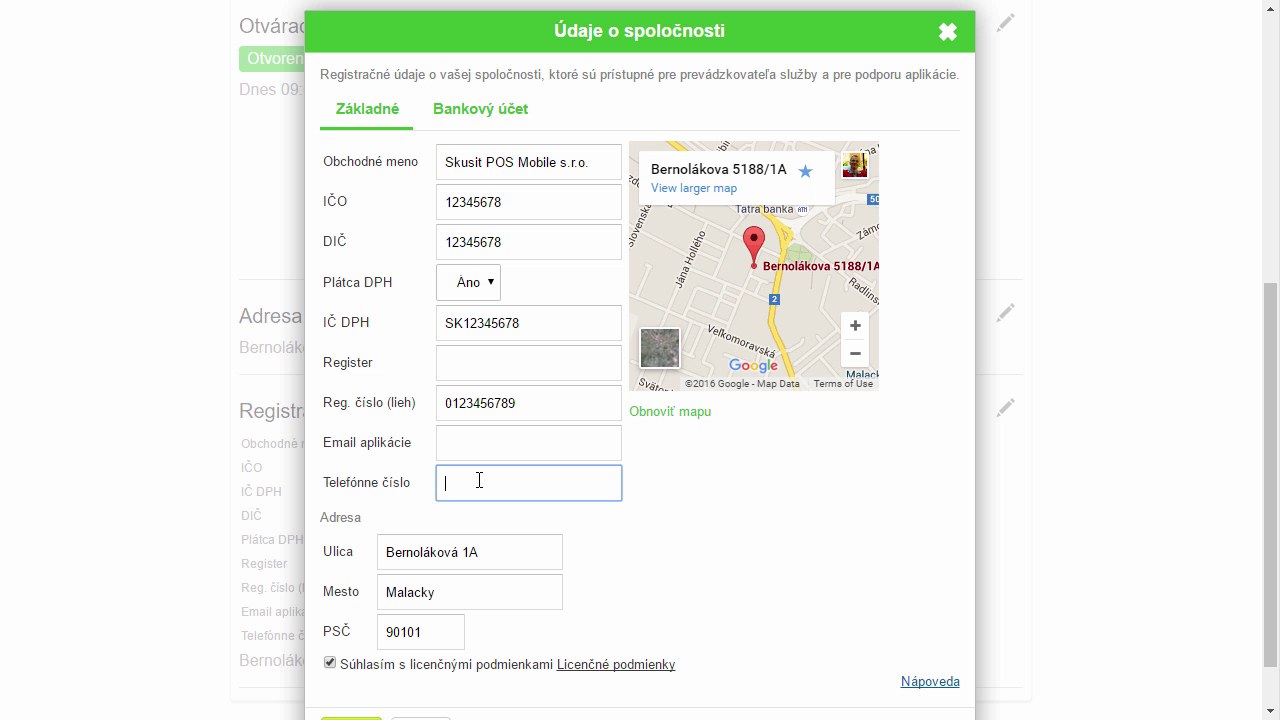This screenshot has height=720, width=1280.
Task: Toggle the license agreement checkbox
Action: click(x=330, y=663)
